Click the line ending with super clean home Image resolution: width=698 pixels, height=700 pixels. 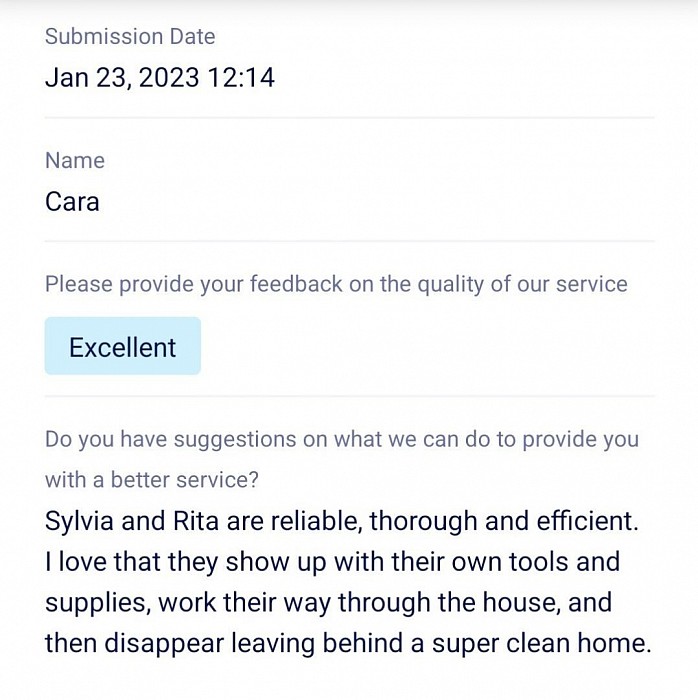(348, 644)
